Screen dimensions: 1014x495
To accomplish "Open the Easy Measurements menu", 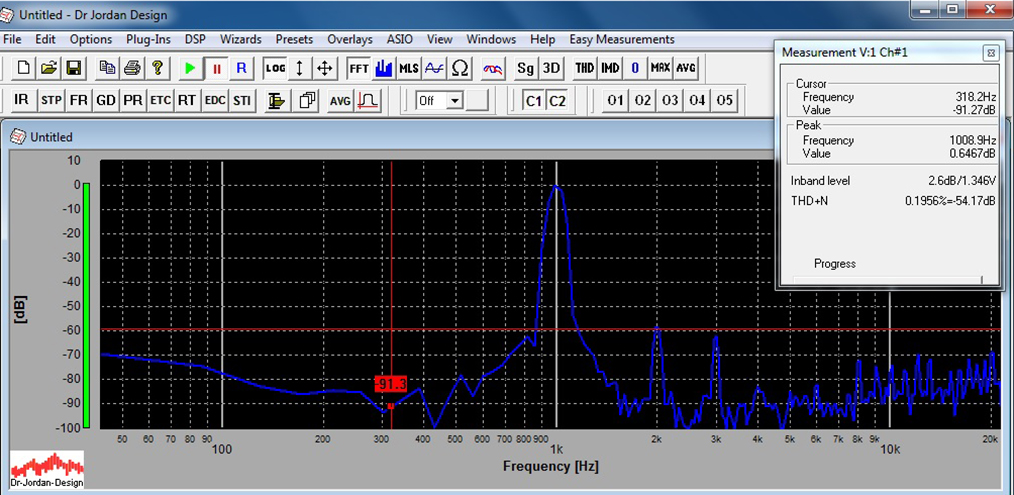I will (x=621, y=39).
